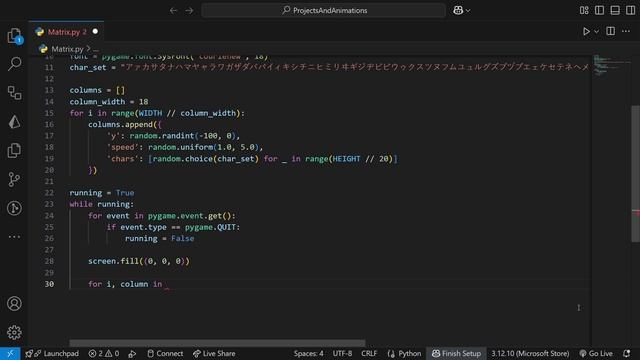Screen dimensions: 640x360
Task: Click the ProjectsAndAnimations search box
Action: pyautogui.click(x=324, y=11)
